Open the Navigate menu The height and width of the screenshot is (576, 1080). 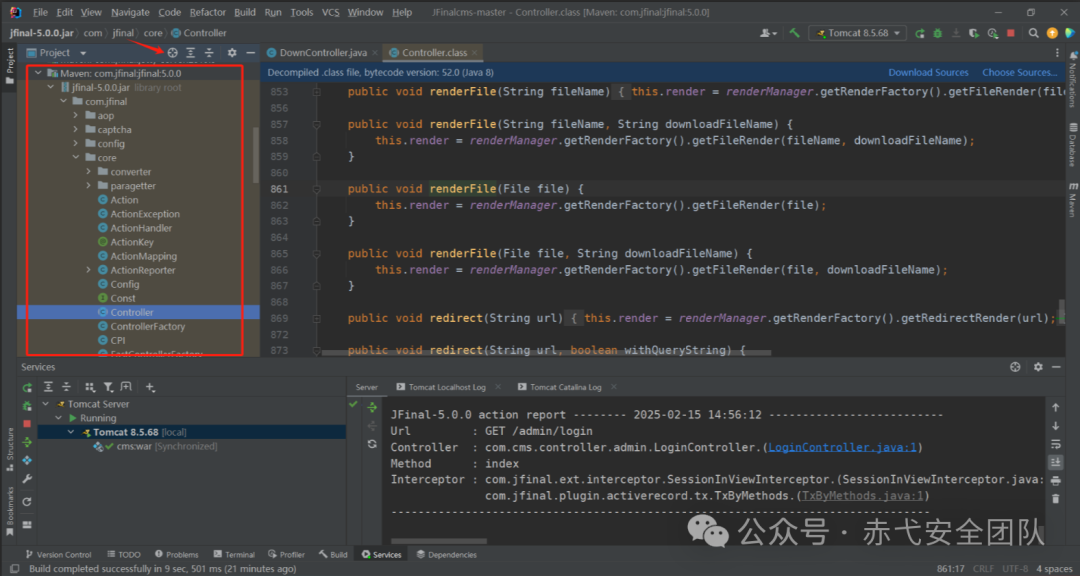point(130,12)
